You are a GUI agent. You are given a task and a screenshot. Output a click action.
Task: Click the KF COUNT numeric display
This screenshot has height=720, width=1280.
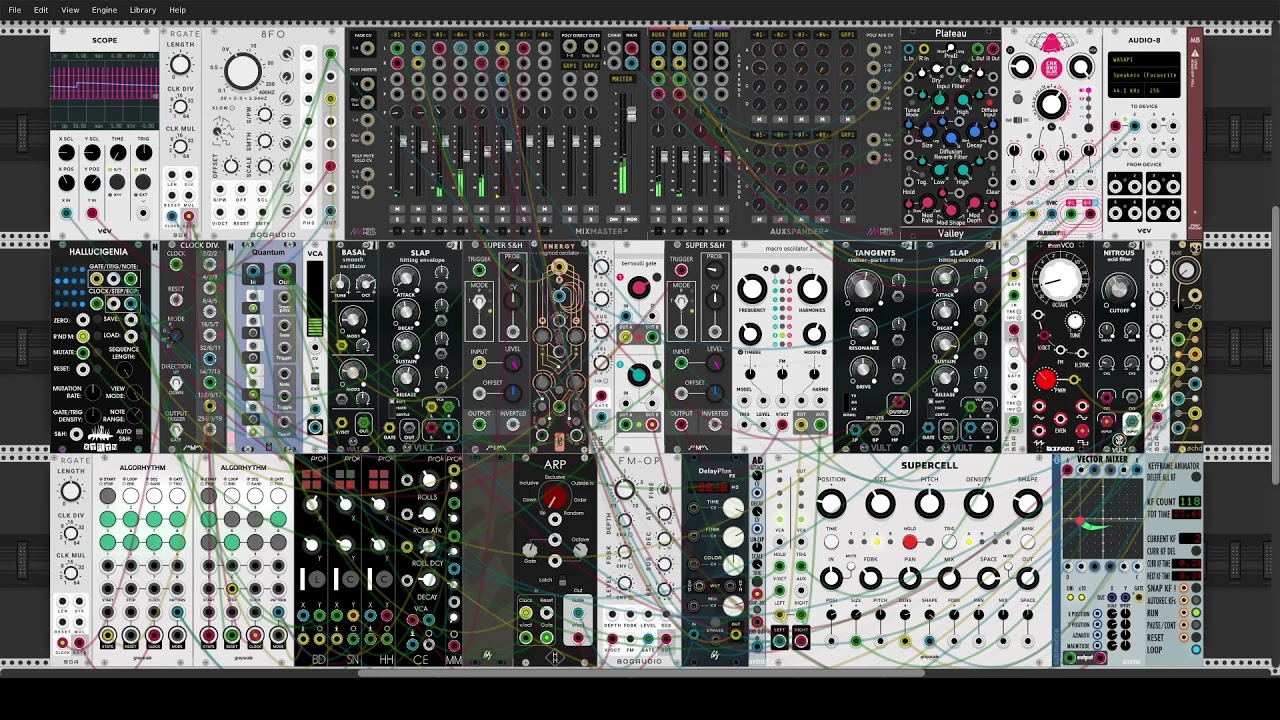click(1189, 501)
